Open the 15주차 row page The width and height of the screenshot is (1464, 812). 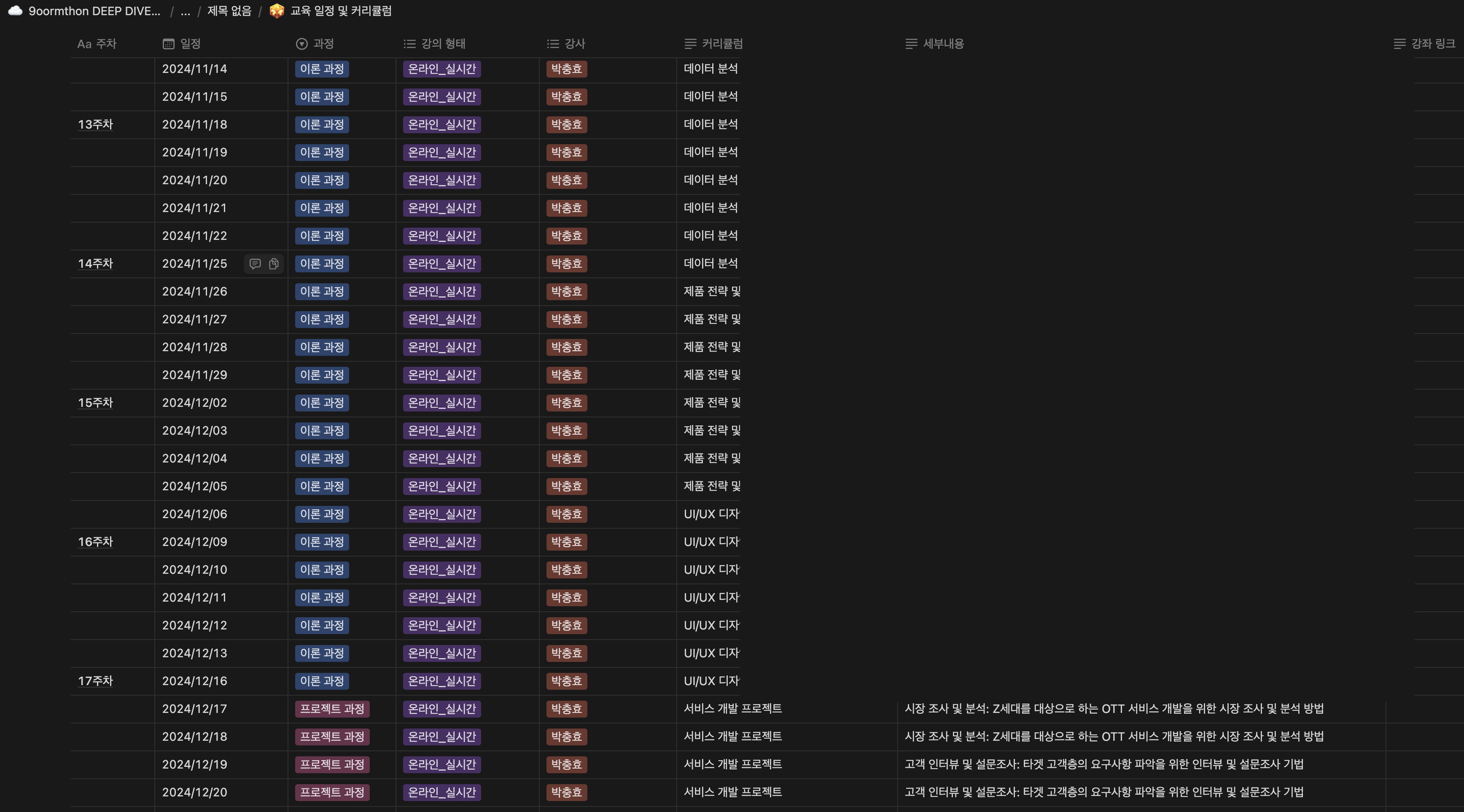tap(95, 403)
